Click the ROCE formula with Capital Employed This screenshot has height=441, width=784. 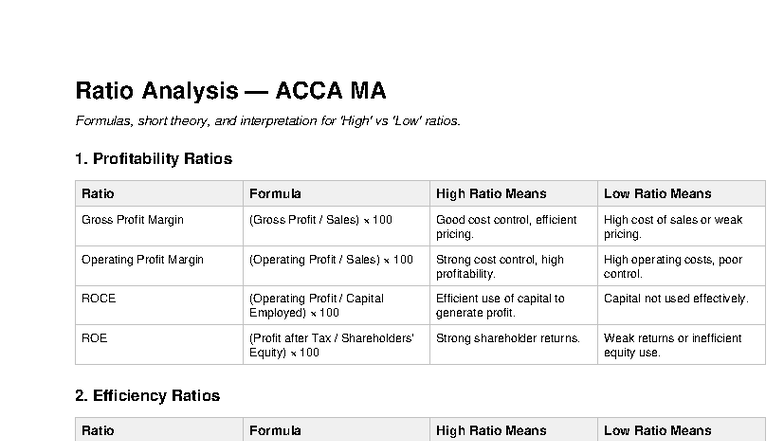coord(316,305)
